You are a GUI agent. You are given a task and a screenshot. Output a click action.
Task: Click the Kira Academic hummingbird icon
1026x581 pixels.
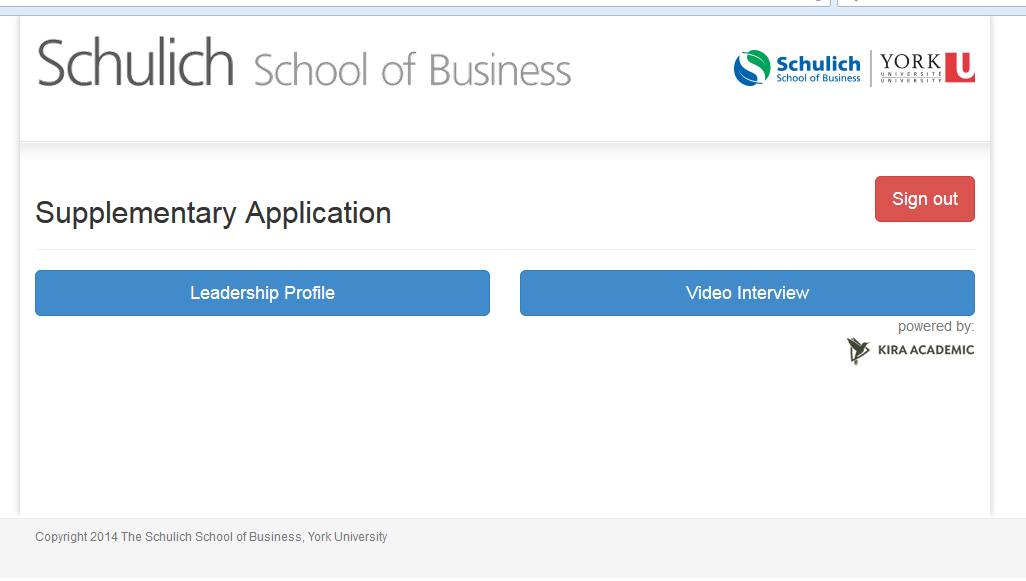click(858, 350)
